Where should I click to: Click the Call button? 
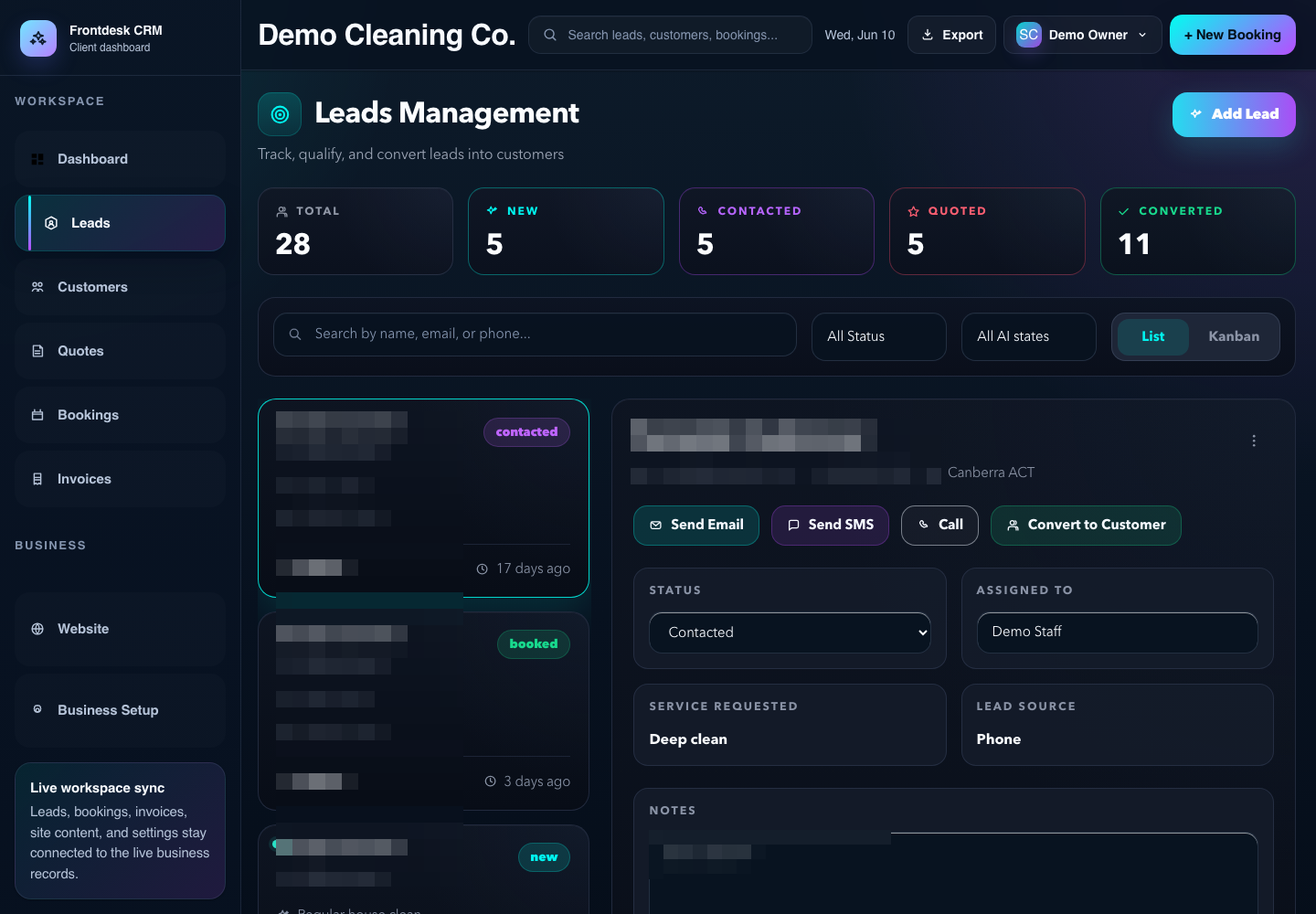[939, 526]
